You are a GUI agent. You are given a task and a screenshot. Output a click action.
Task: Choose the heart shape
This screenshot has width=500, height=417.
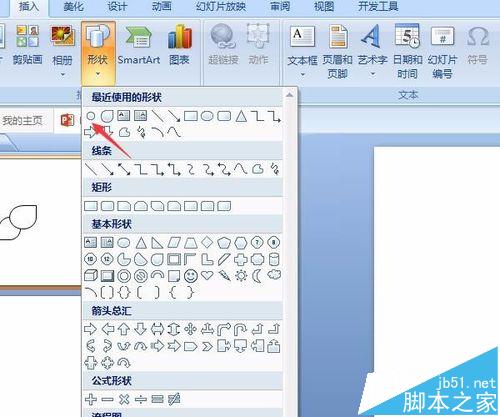(207, 276)
